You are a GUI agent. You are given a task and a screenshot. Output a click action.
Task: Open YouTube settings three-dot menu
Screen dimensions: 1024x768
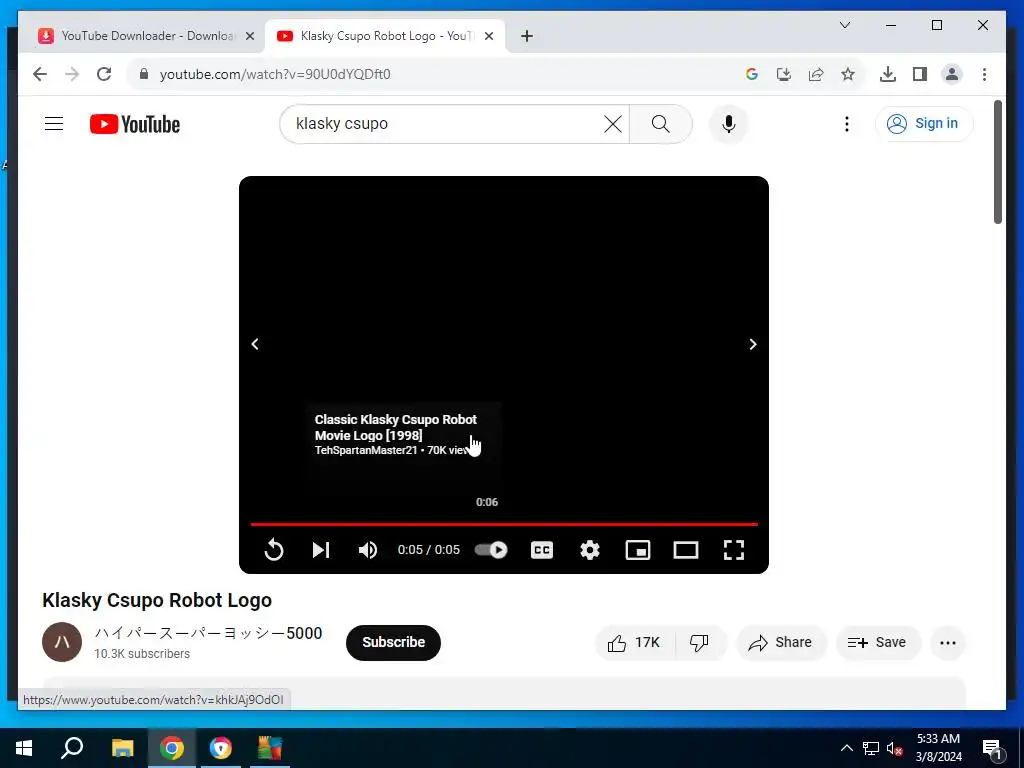click(x=846, y=123)
